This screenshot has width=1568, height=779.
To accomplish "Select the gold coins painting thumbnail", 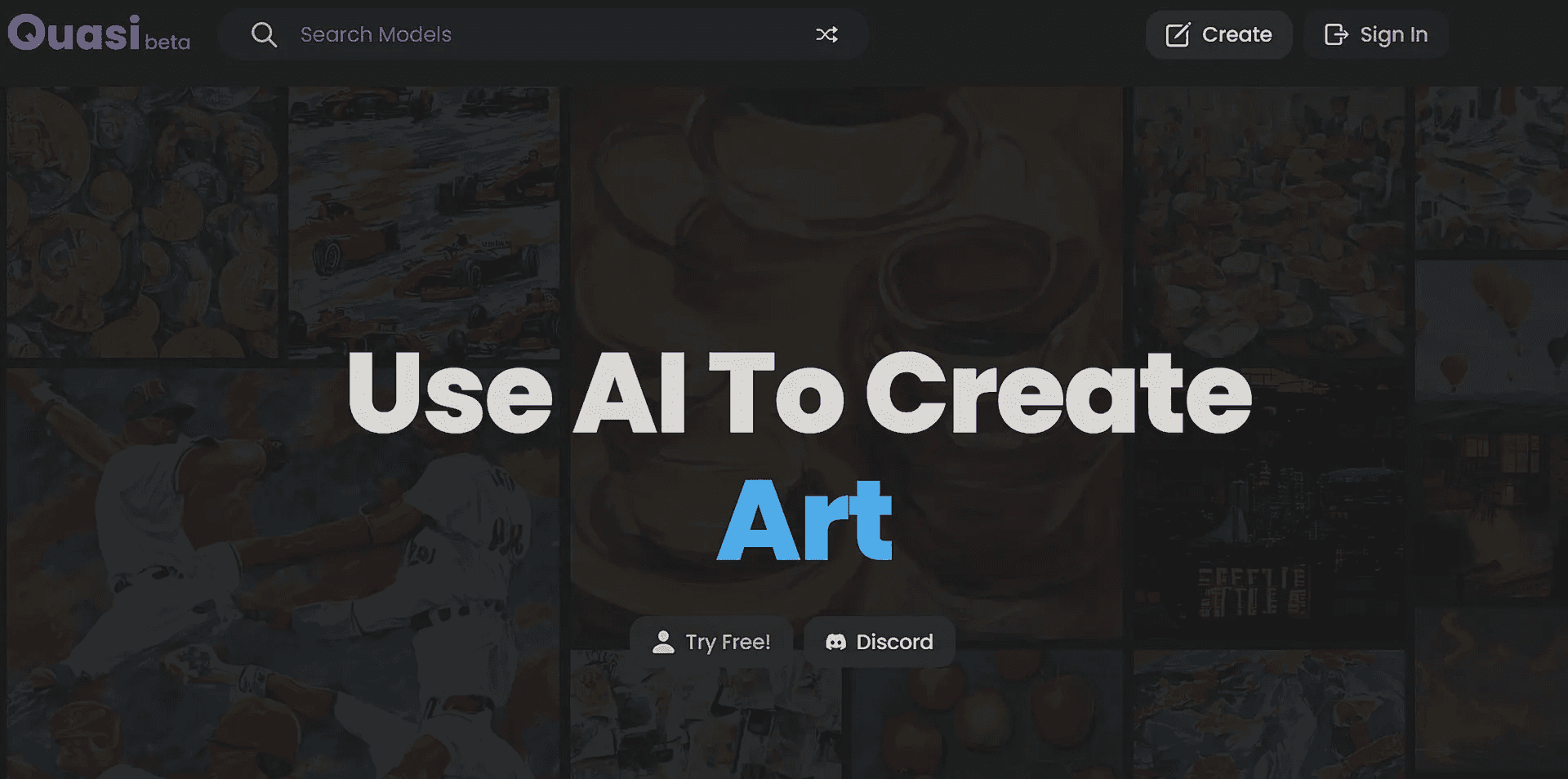I will click(x=143, y=220).
